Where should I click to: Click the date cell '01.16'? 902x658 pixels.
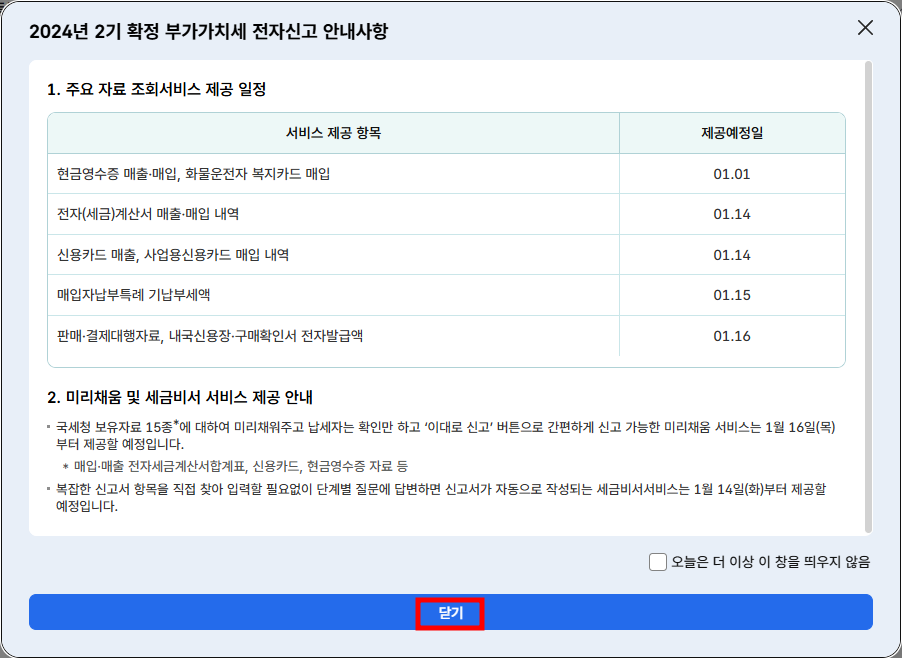(x=732, y=336)
